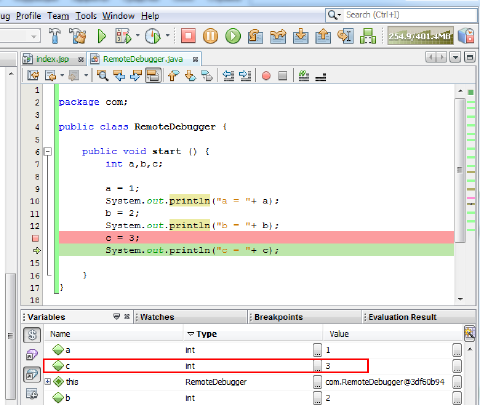The image size is (480, 405).
Task: Click the Profile Project clock icon
Action: 153,36
